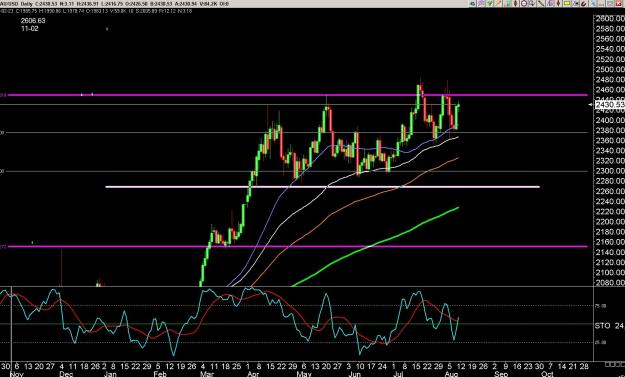Click the magnet-shaped toolbar icon
Screen dimensions: 625x377
tap(584, 4)
